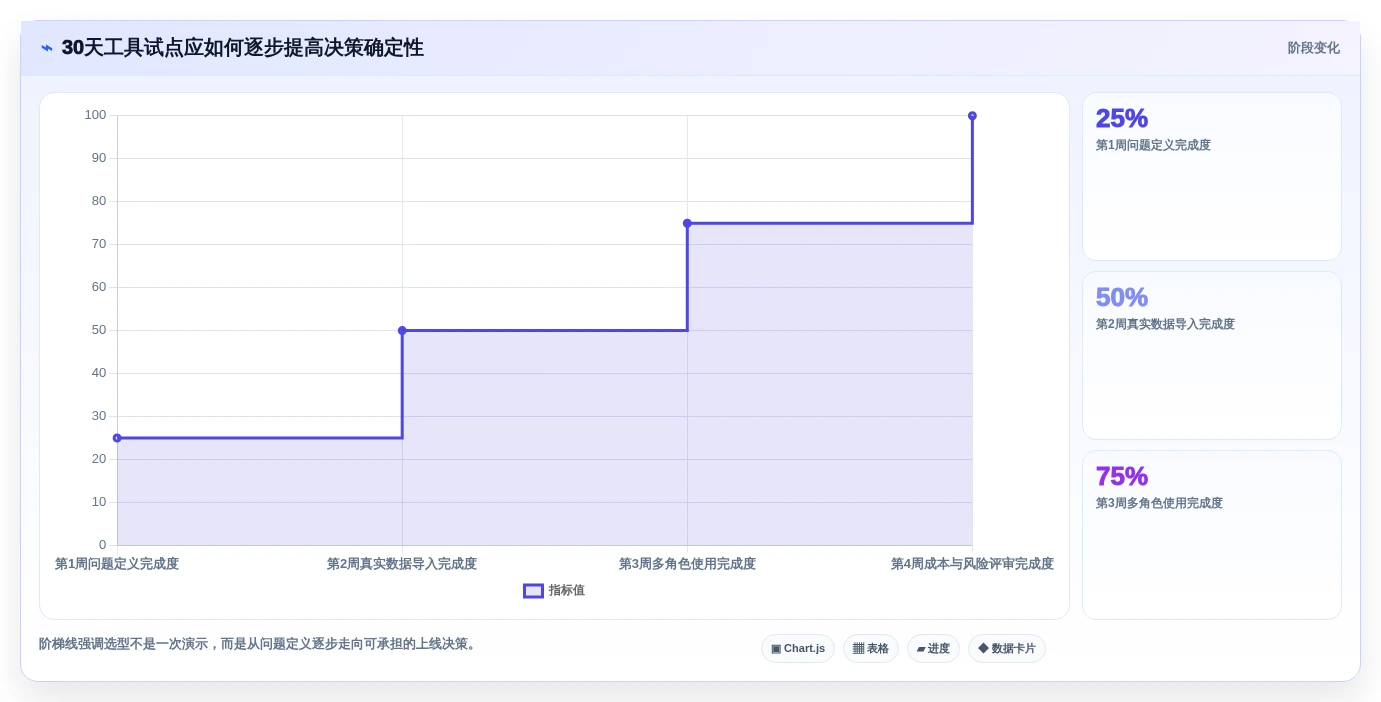Click x-axis label 第1周问题定义完成度
Screen dimensions: 1381x702
pos(117,564)
